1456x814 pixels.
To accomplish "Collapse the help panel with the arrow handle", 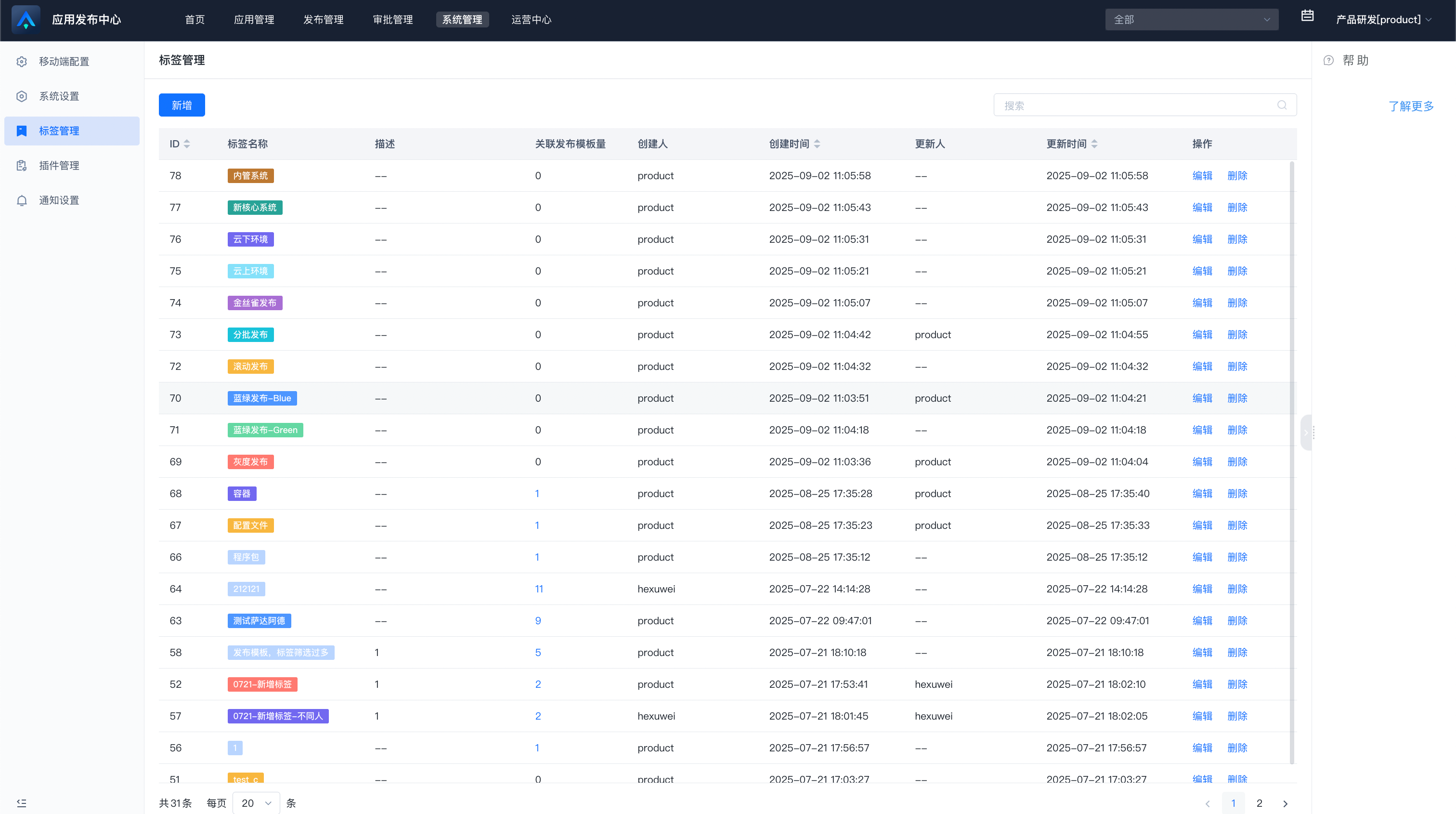I will [x=1306, y=433].
